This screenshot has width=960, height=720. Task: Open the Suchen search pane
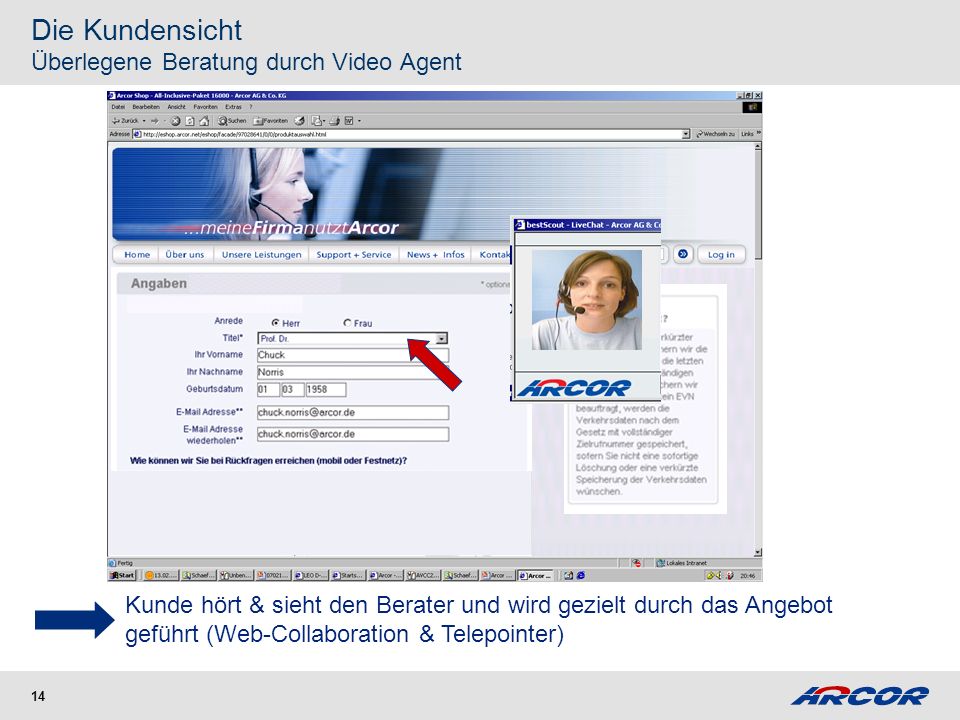[x=233, y=121]
